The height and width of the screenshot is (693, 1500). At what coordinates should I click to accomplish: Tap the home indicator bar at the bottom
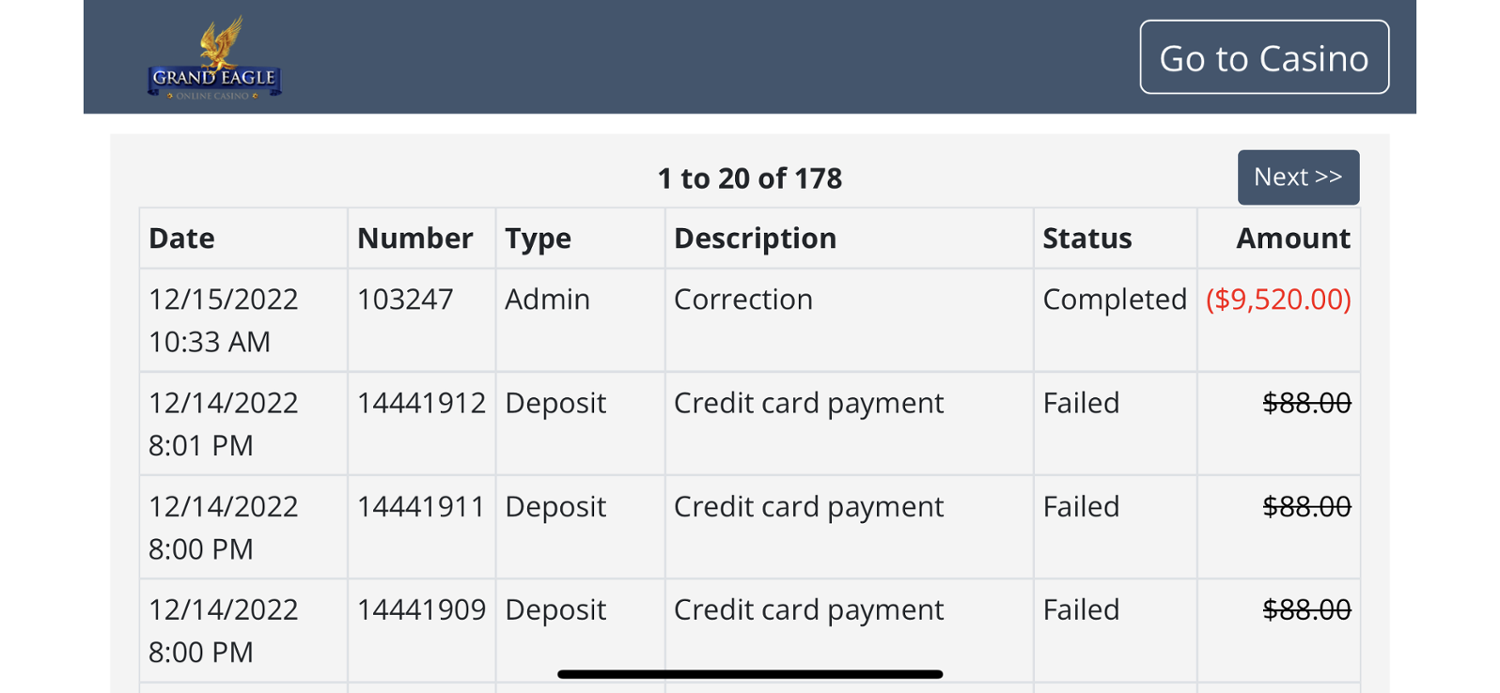749,674
